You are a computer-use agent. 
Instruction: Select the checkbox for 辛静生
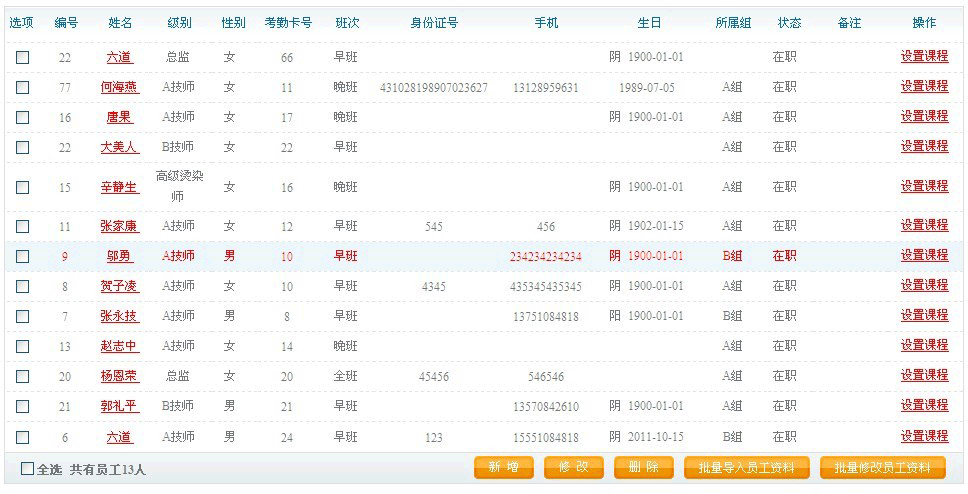pyautogui.click(x=22, y=187)
